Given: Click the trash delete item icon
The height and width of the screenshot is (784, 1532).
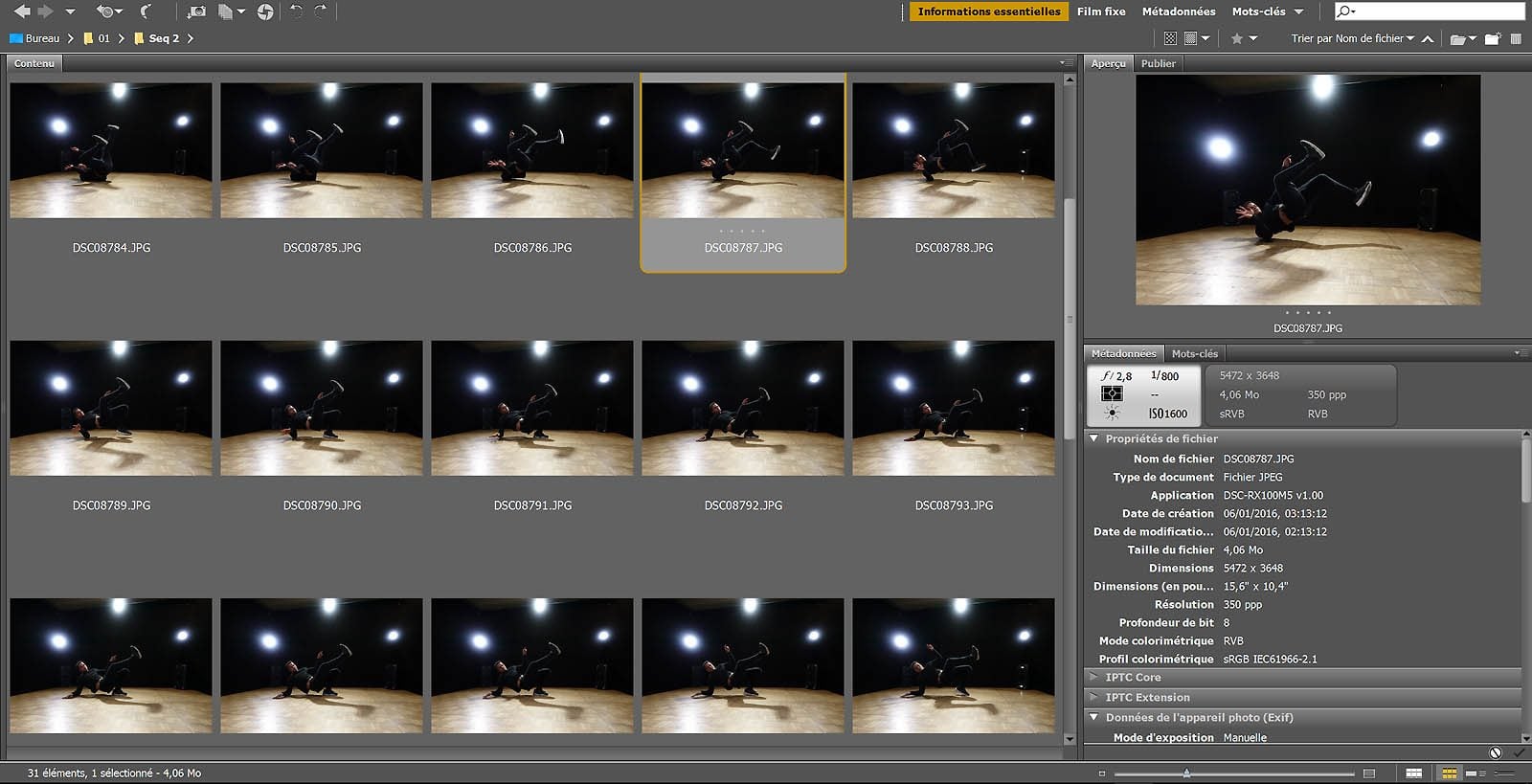Looking at the screenshot, I should [x=1516, y=39].
